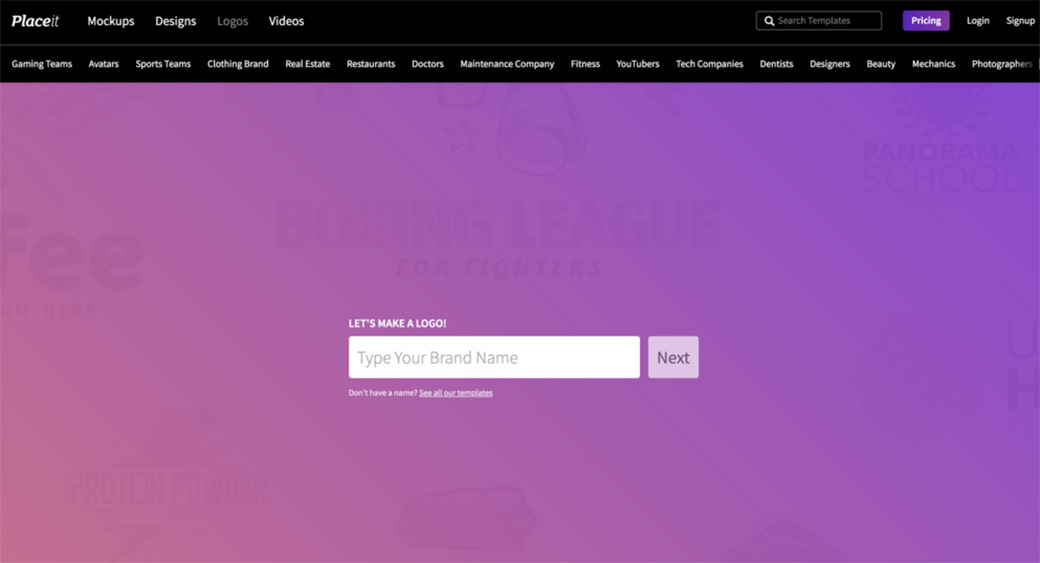Open the Login page
The height and width of the screenshot is (563, 1040).
977,21
